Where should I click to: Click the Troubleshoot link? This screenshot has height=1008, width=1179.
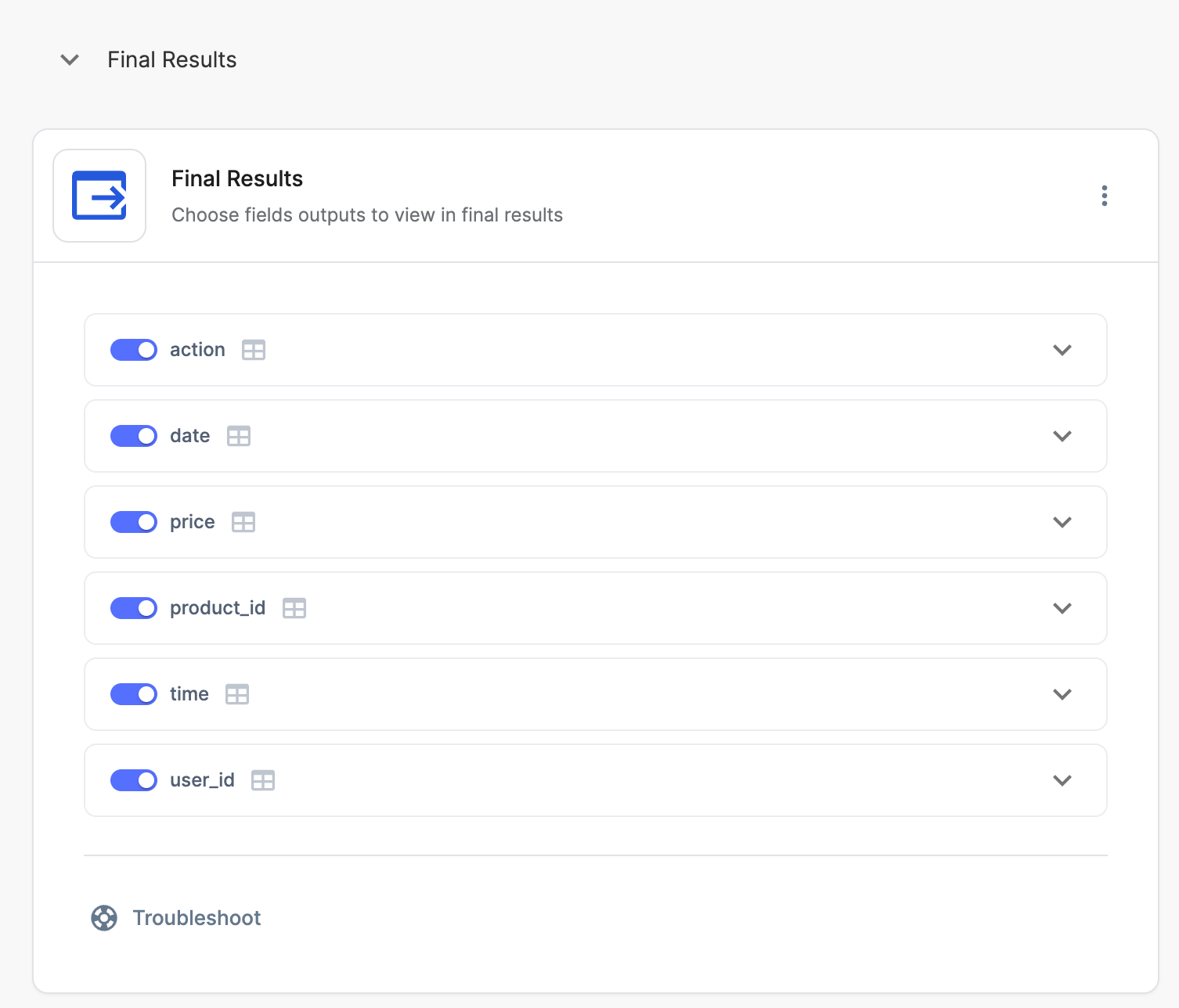(196, 917)
